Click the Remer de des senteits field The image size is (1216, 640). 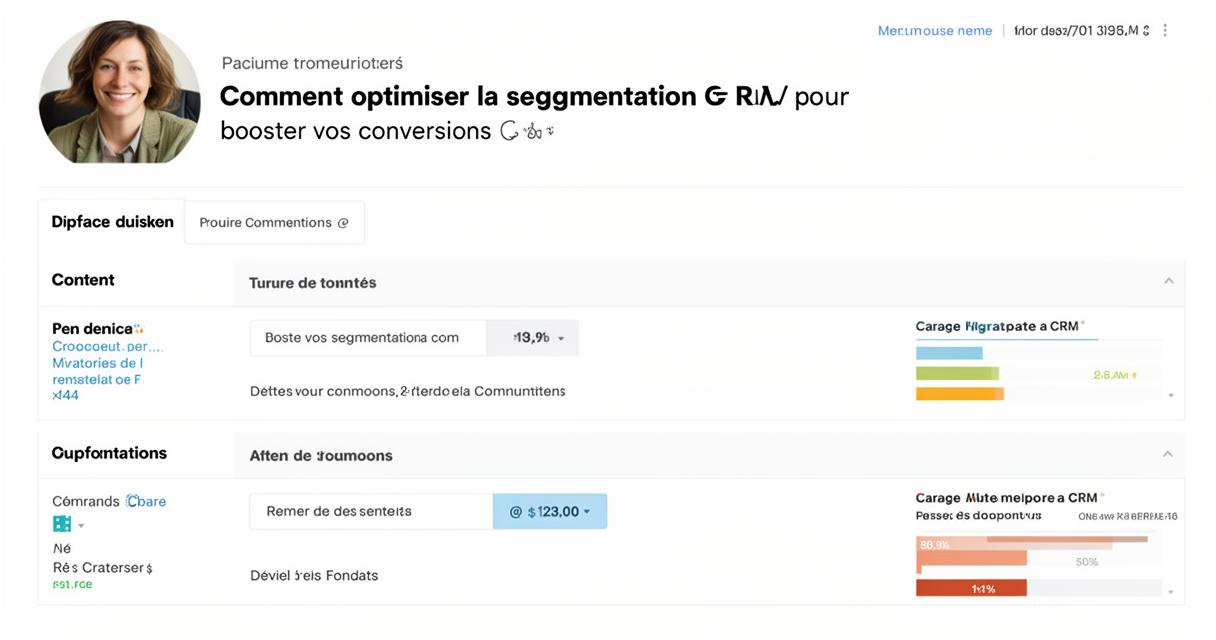(x=371, y=511)
